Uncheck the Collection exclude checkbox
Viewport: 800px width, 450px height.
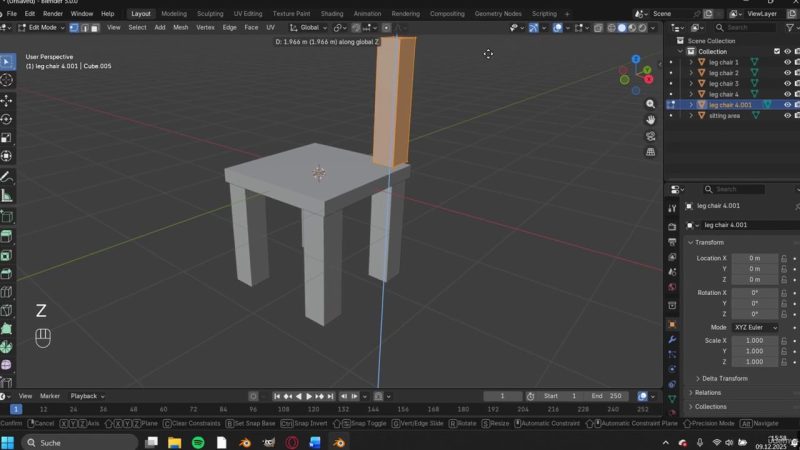(x=776, y=51)
